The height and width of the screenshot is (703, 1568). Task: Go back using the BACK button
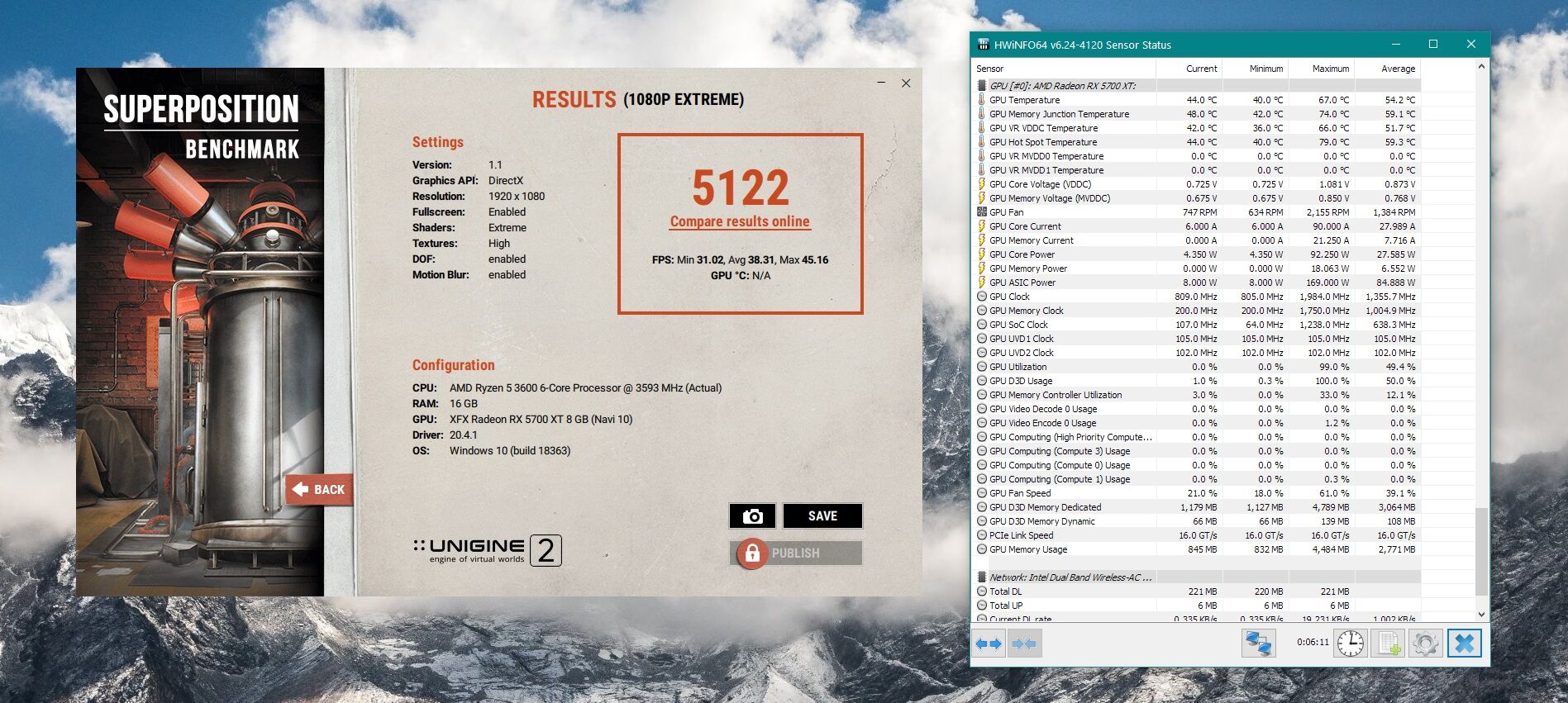point(319,489)
